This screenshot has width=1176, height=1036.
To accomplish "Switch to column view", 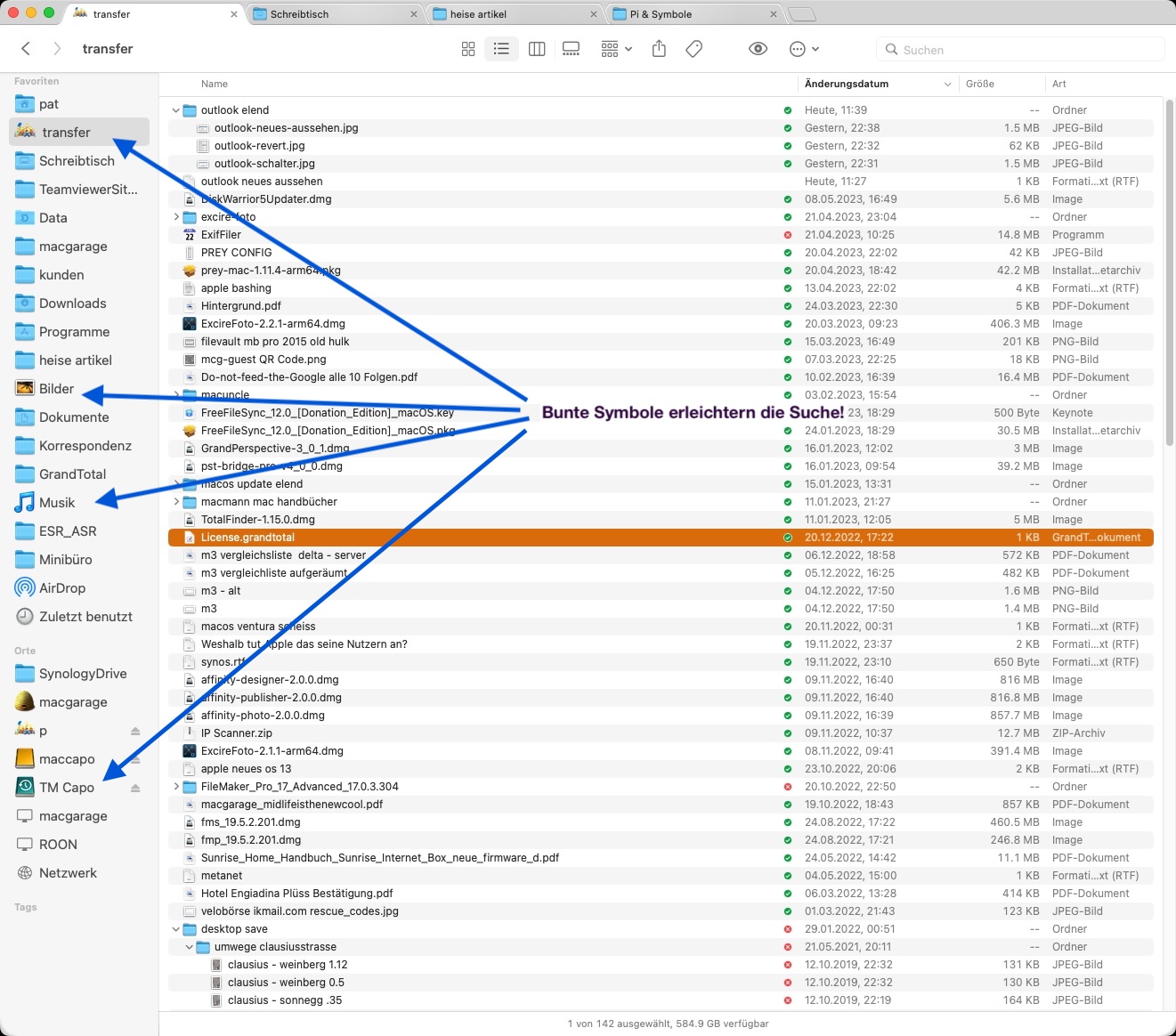I will [x=537, y=49].
